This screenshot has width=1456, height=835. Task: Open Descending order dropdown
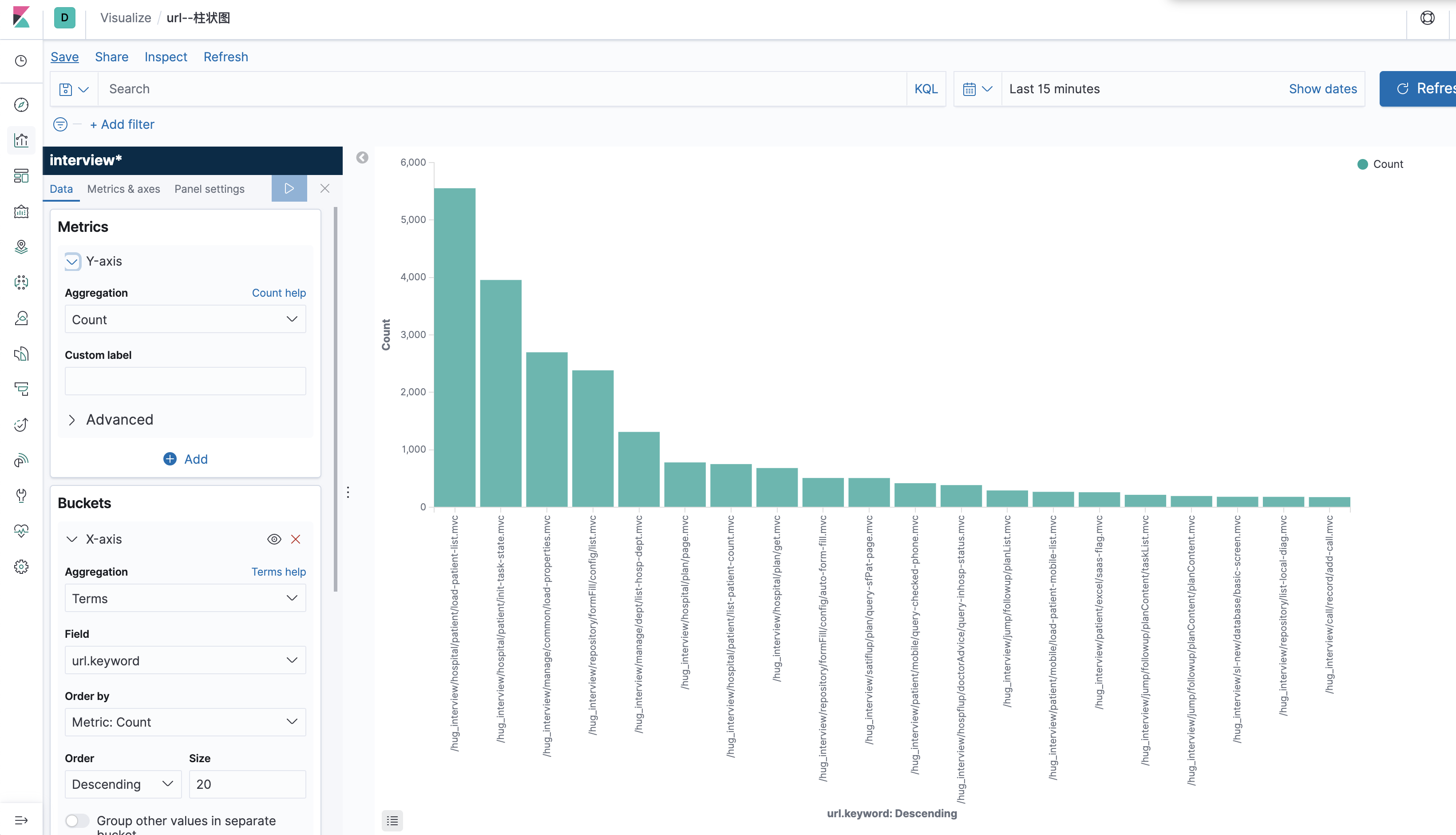(123, 784)
